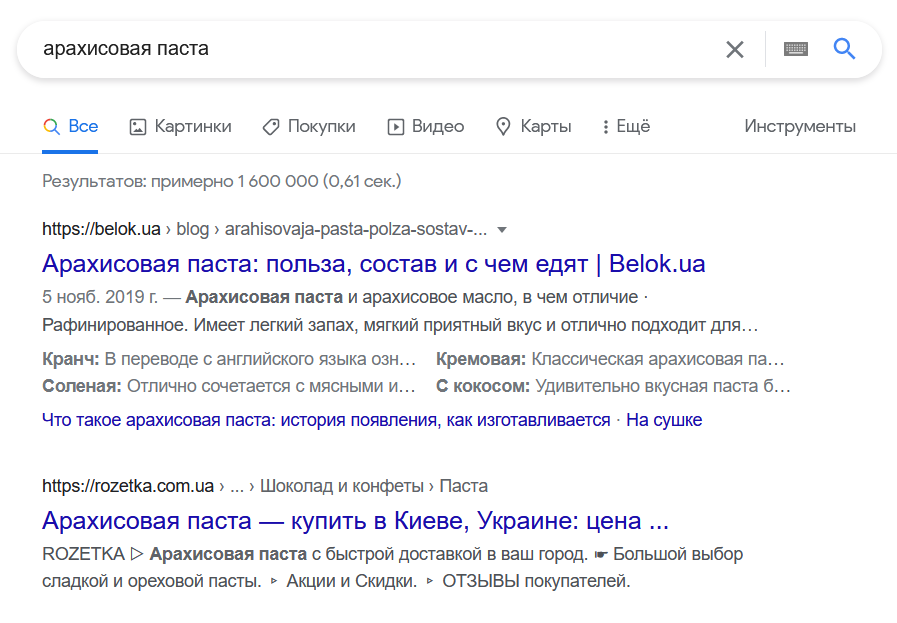
Task: Click the '5 нояб. 2019 г.' date text
Action: [100, 297]
